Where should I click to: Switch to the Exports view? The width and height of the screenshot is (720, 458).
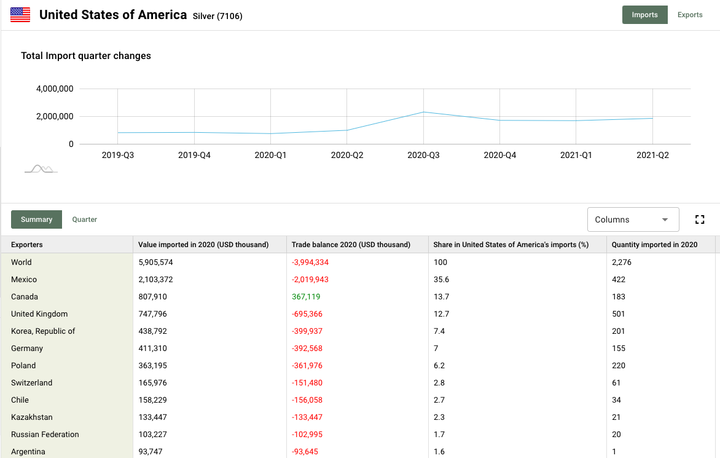tap(690, 15)
